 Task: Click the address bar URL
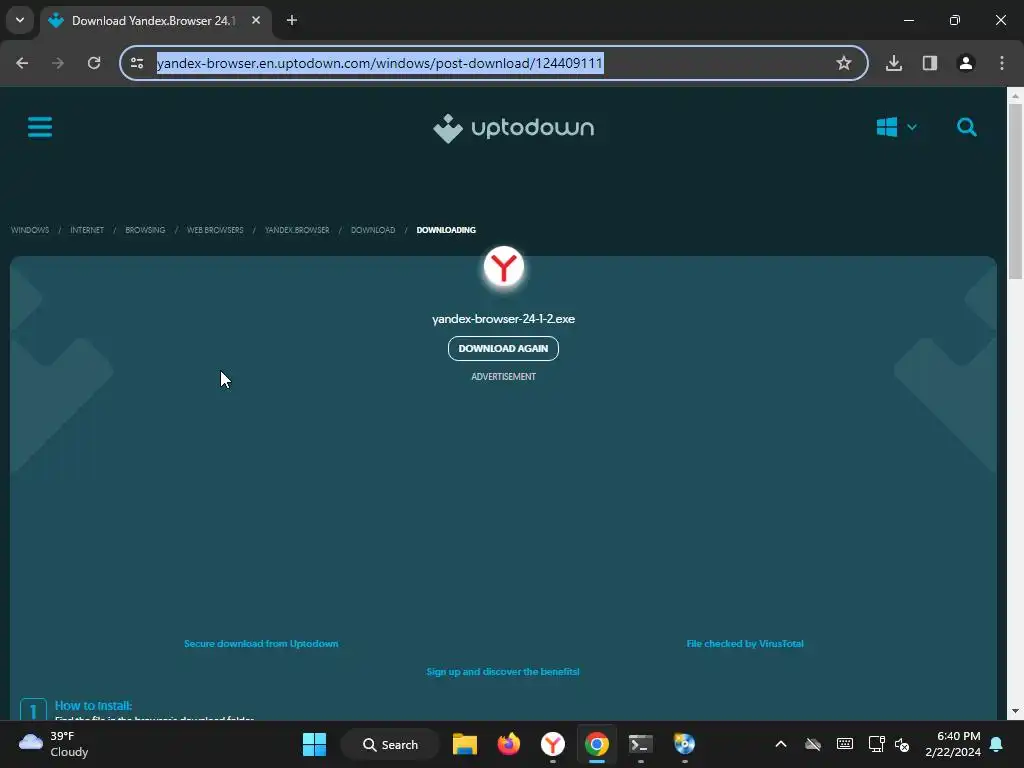pos(379,63)
